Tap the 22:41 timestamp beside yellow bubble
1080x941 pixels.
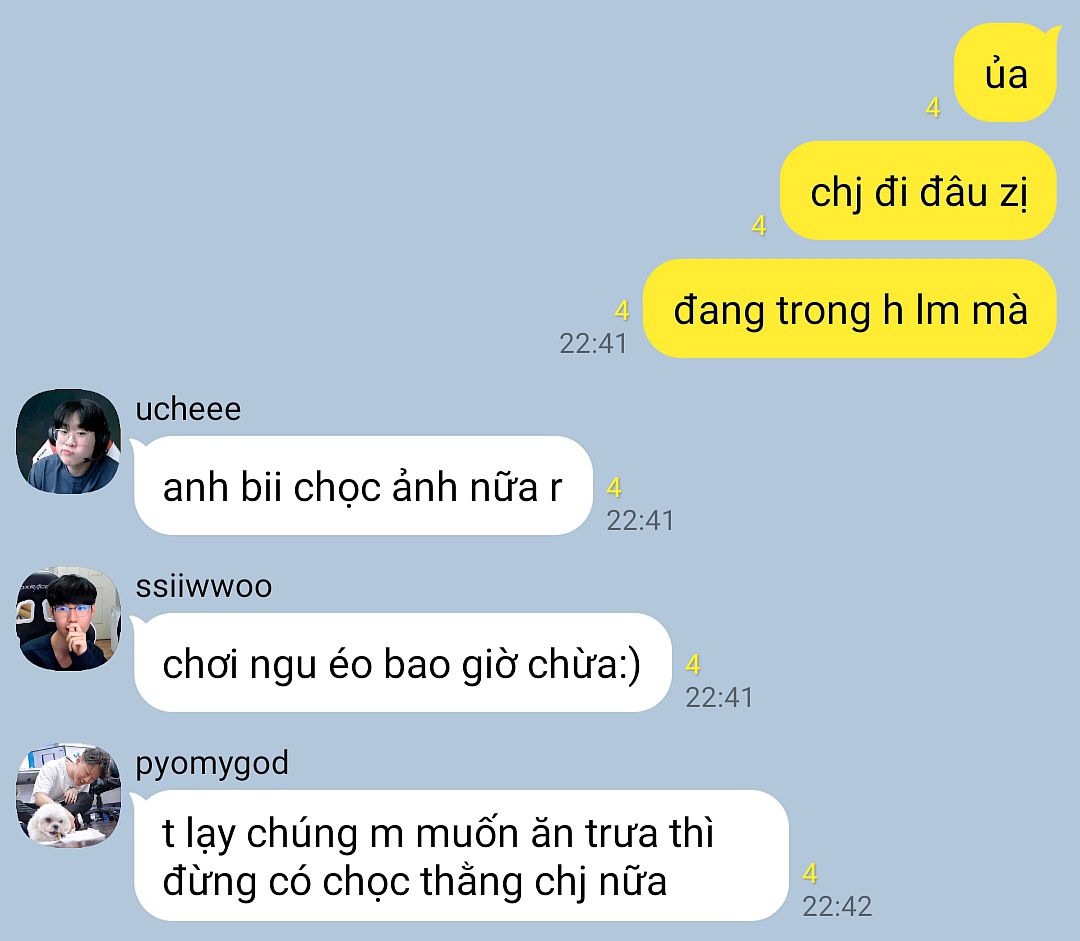click(593, 343)
